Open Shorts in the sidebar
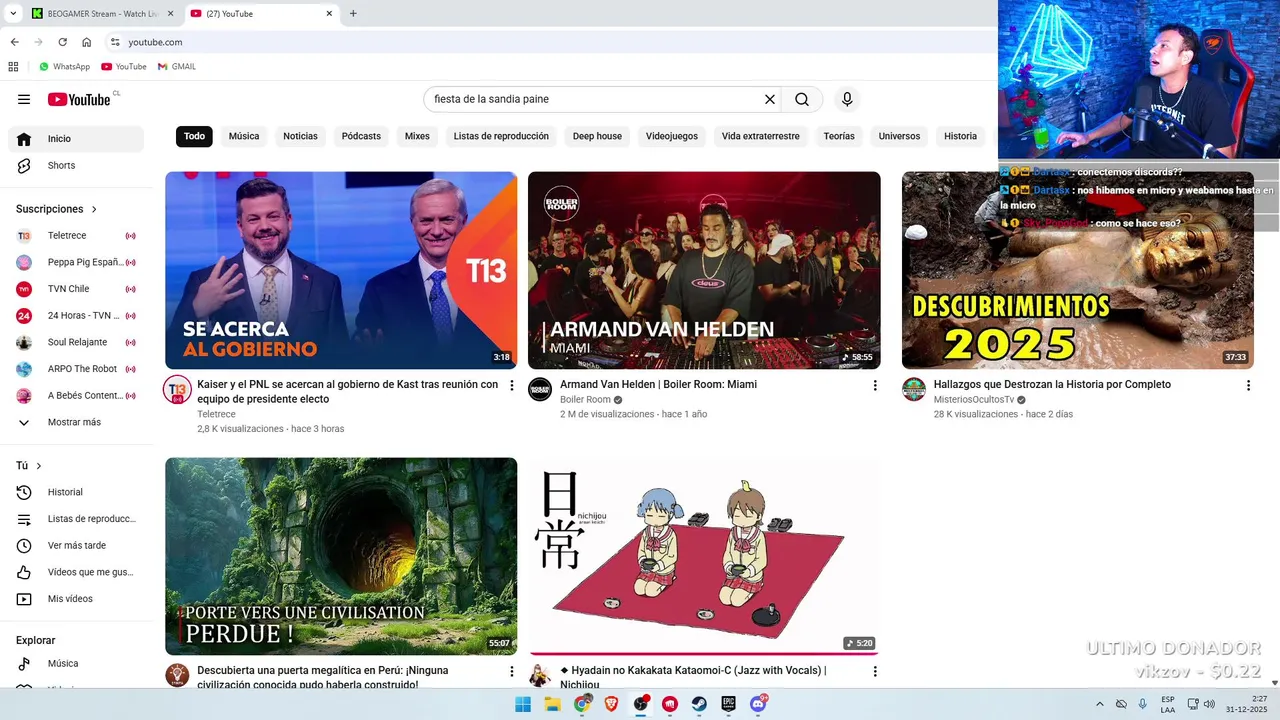 click(x=76, y=165)
